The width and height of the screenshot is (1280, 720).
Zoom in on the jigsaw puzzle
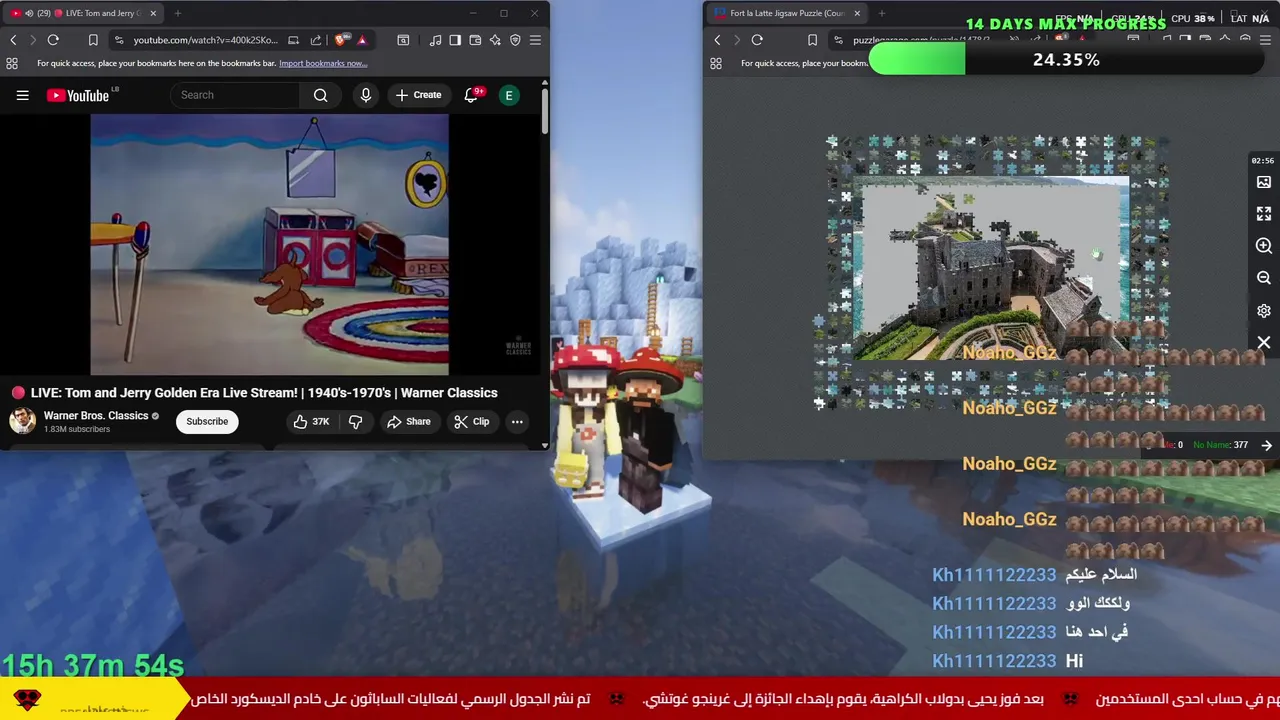tap(1264, 246)
